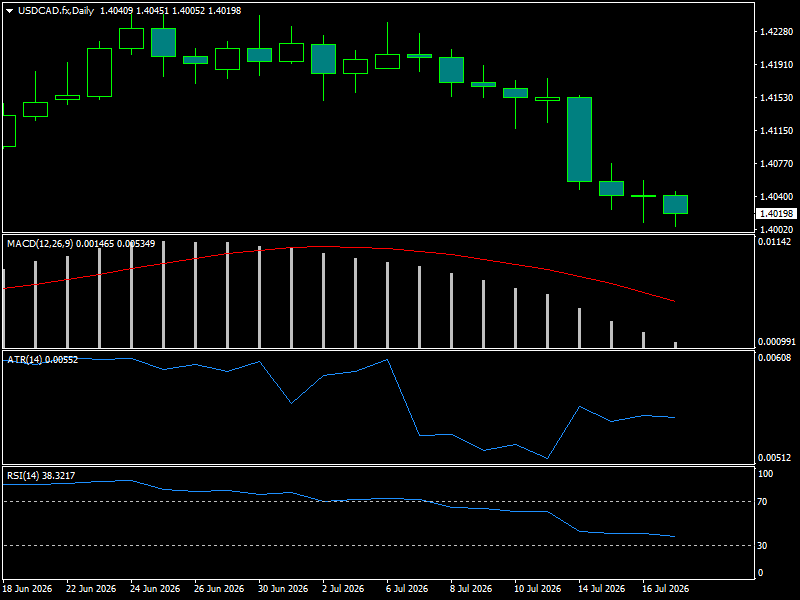Click the 18 Jun 2026 date label
The image size is (800, 600).
(27, 589)
